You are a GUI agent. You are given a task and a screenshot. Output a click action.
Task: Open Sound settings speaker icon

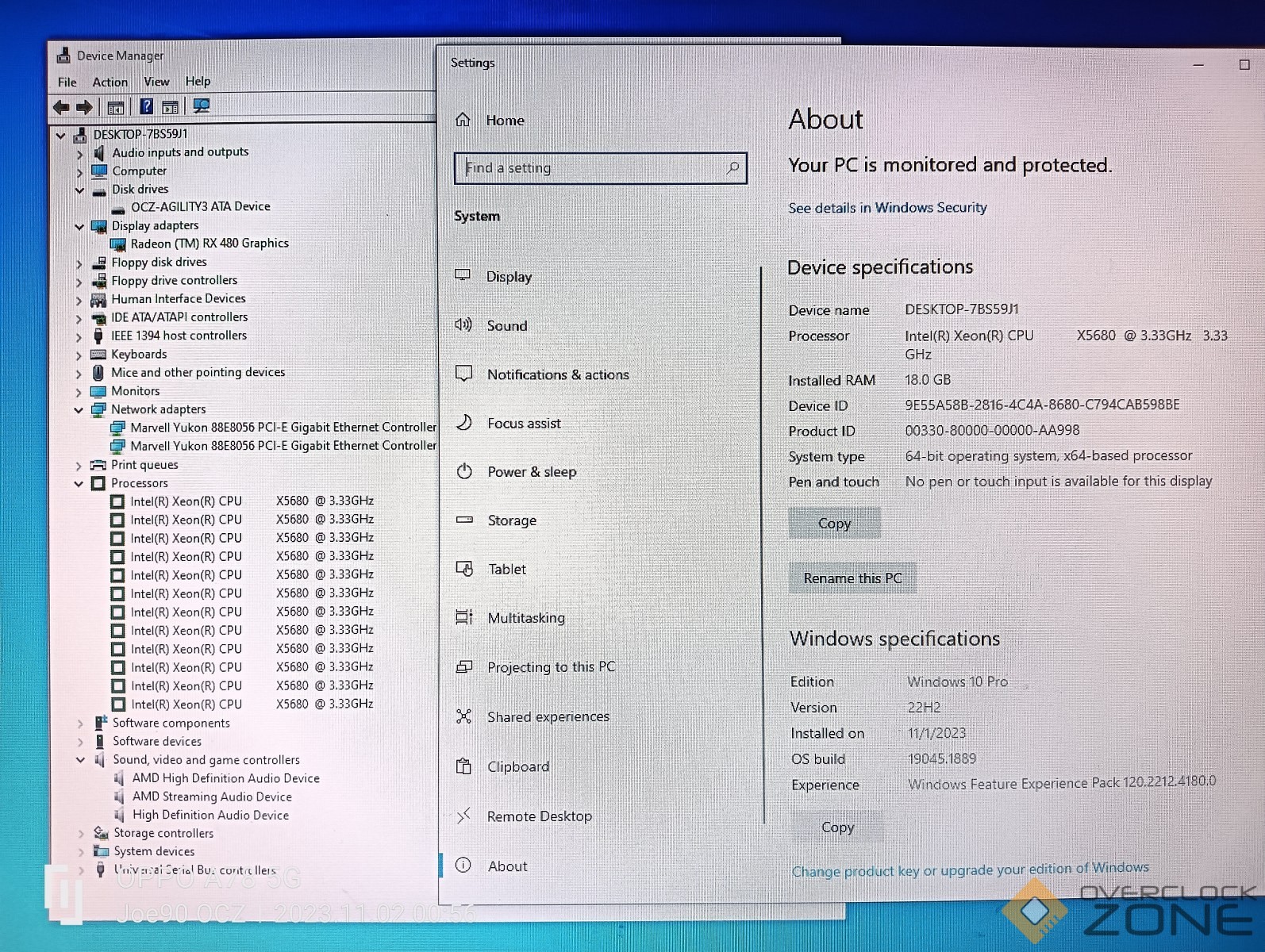click(463, 324)
